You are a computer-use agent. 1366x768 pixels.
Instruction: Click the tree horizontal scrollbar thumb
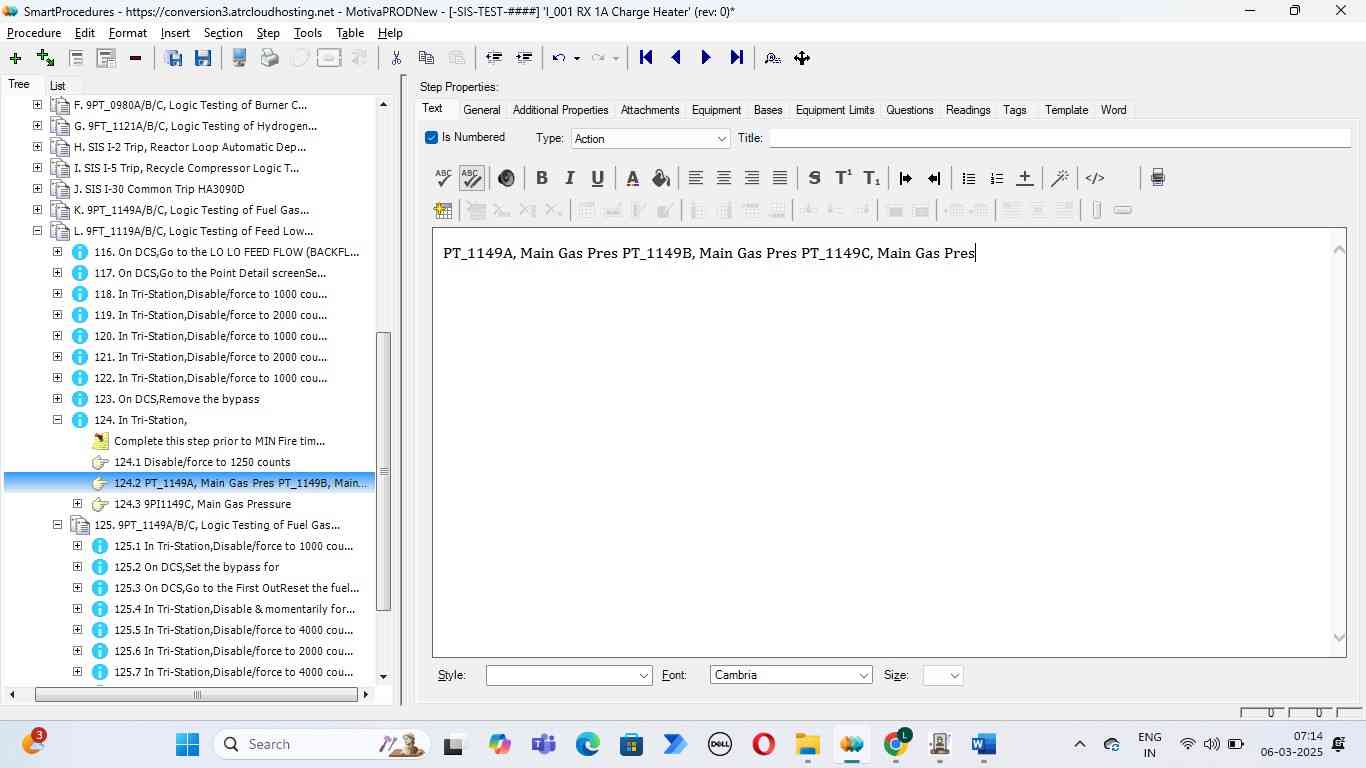[197, 695]
